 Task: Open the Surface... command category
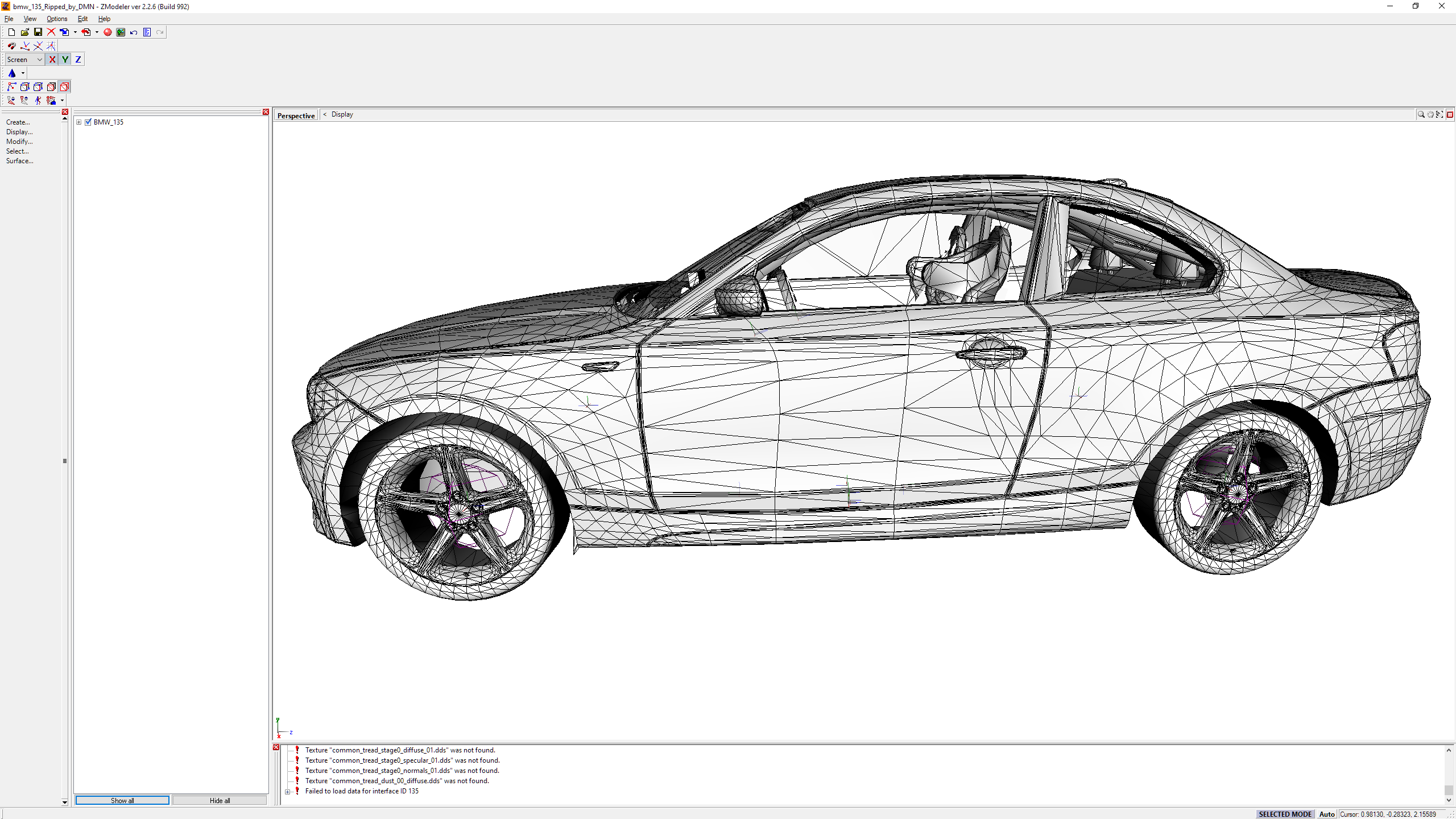(19, 161)
